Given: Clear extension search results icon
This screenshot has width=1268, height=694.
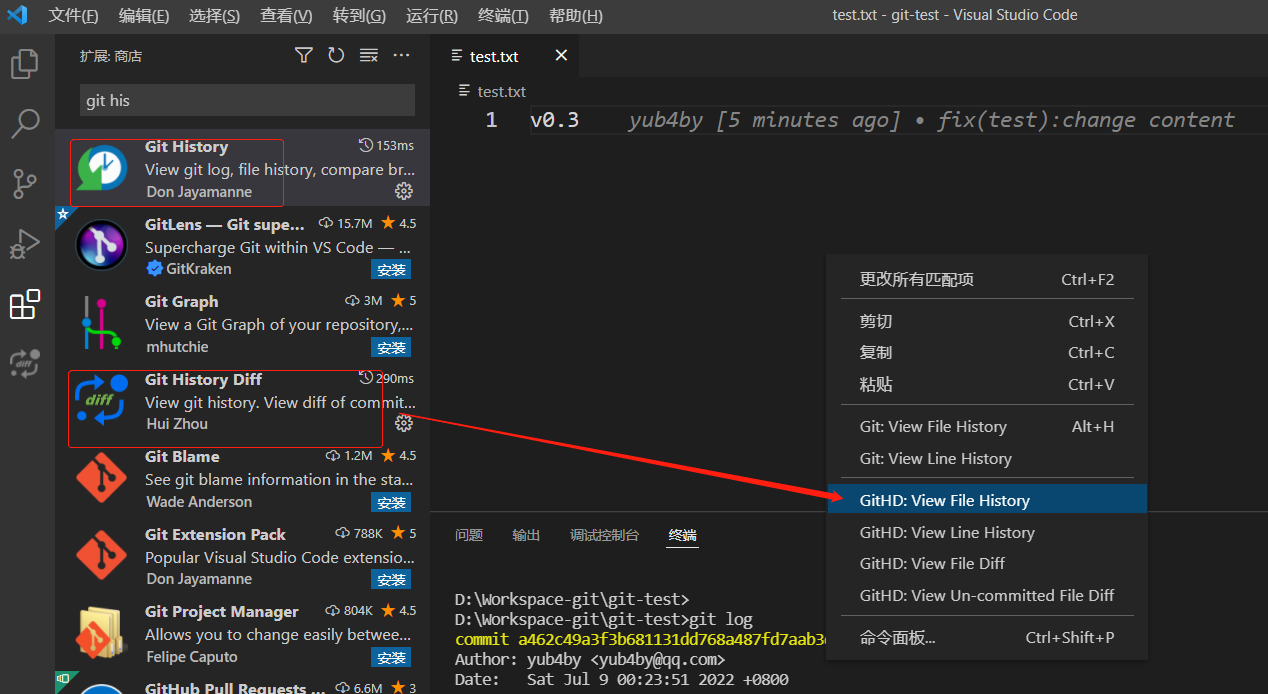Looking at the screenshot, I should click(x=369, y=56).
